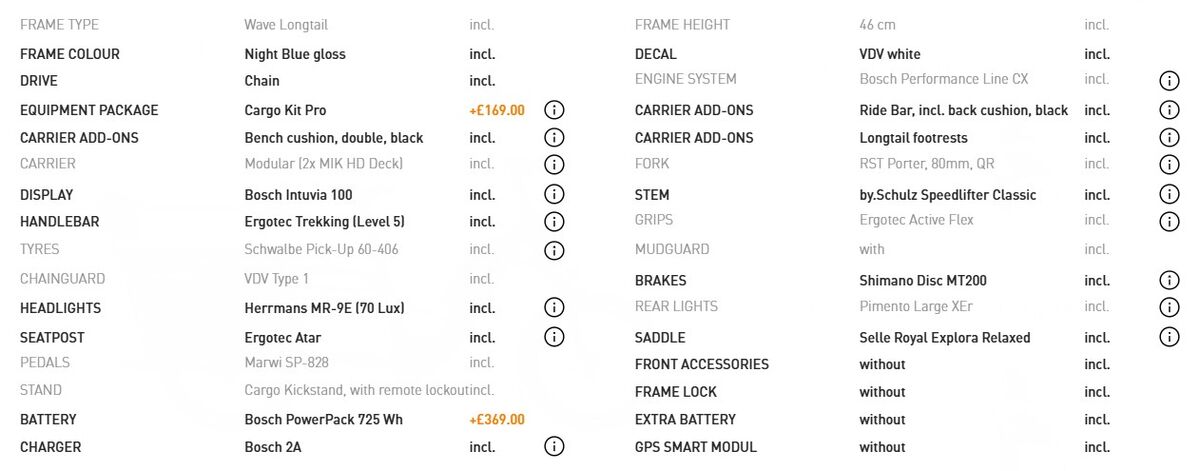Image resolution: width=1200 pixels, height=471 pixels.
Task: Open info icon for Equipment Package row
Action: point(554,110)
